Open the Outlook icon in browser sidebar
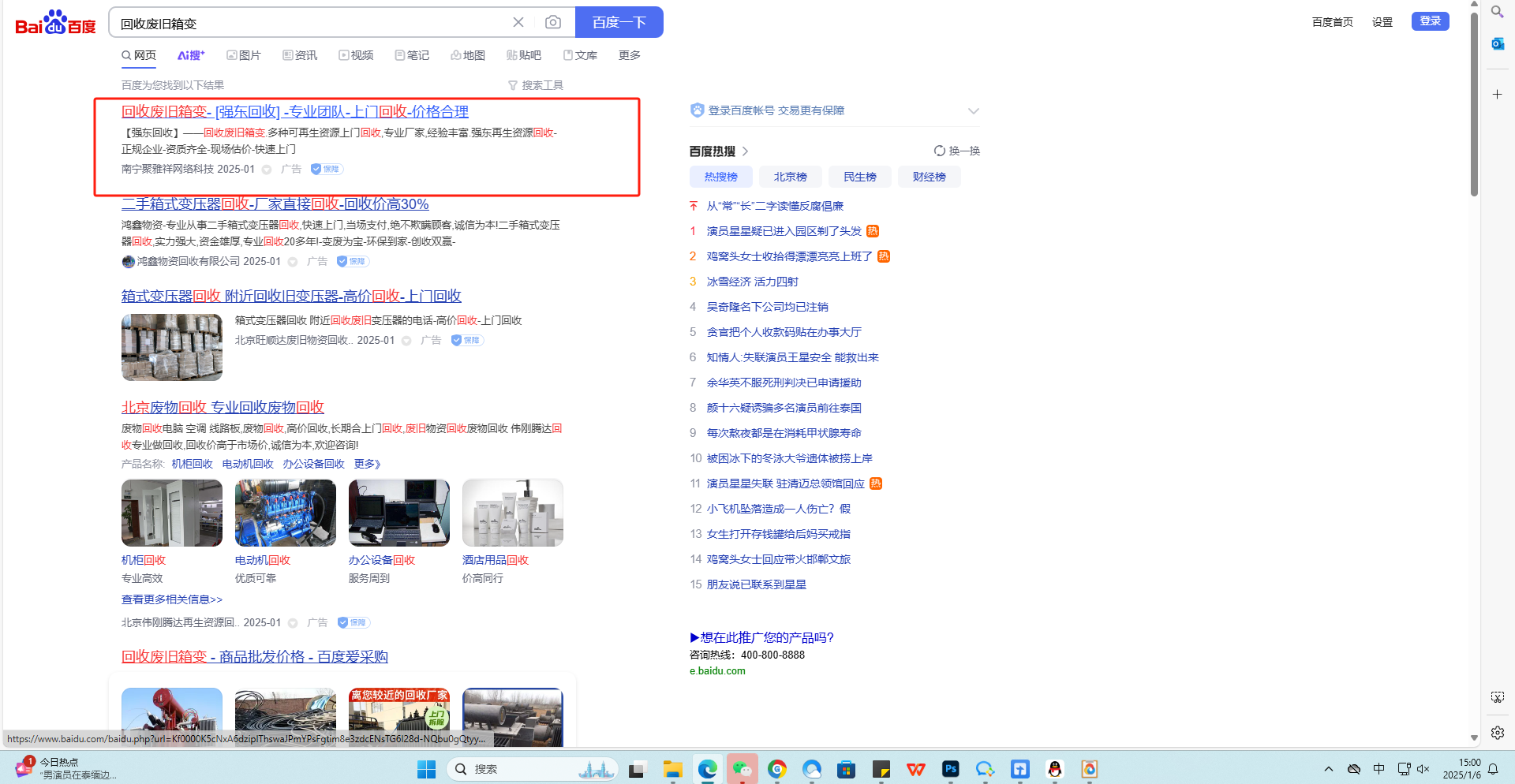 1497,43
